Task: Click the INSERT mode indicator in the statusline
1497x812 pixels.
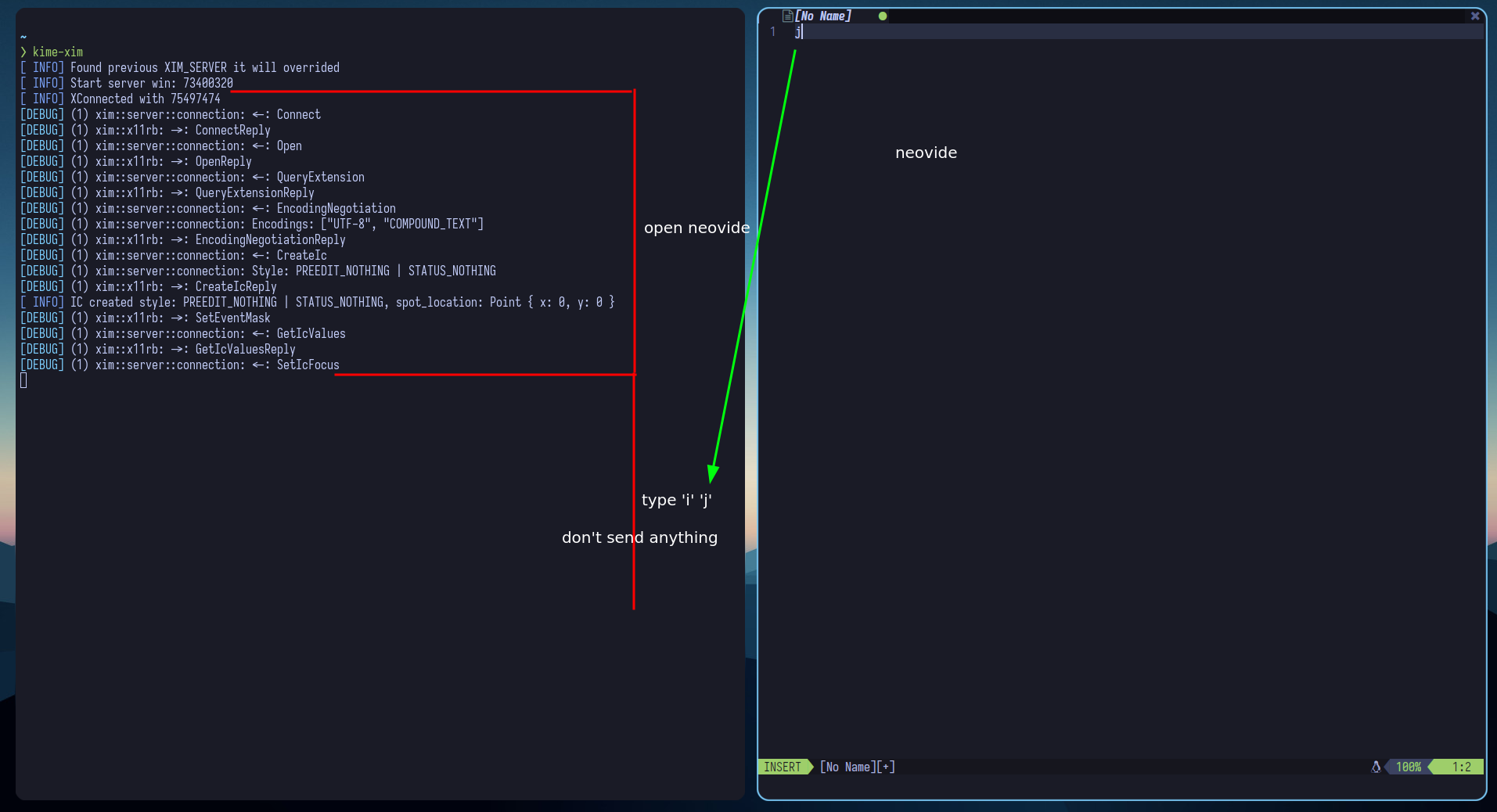Action: [783, 767]
